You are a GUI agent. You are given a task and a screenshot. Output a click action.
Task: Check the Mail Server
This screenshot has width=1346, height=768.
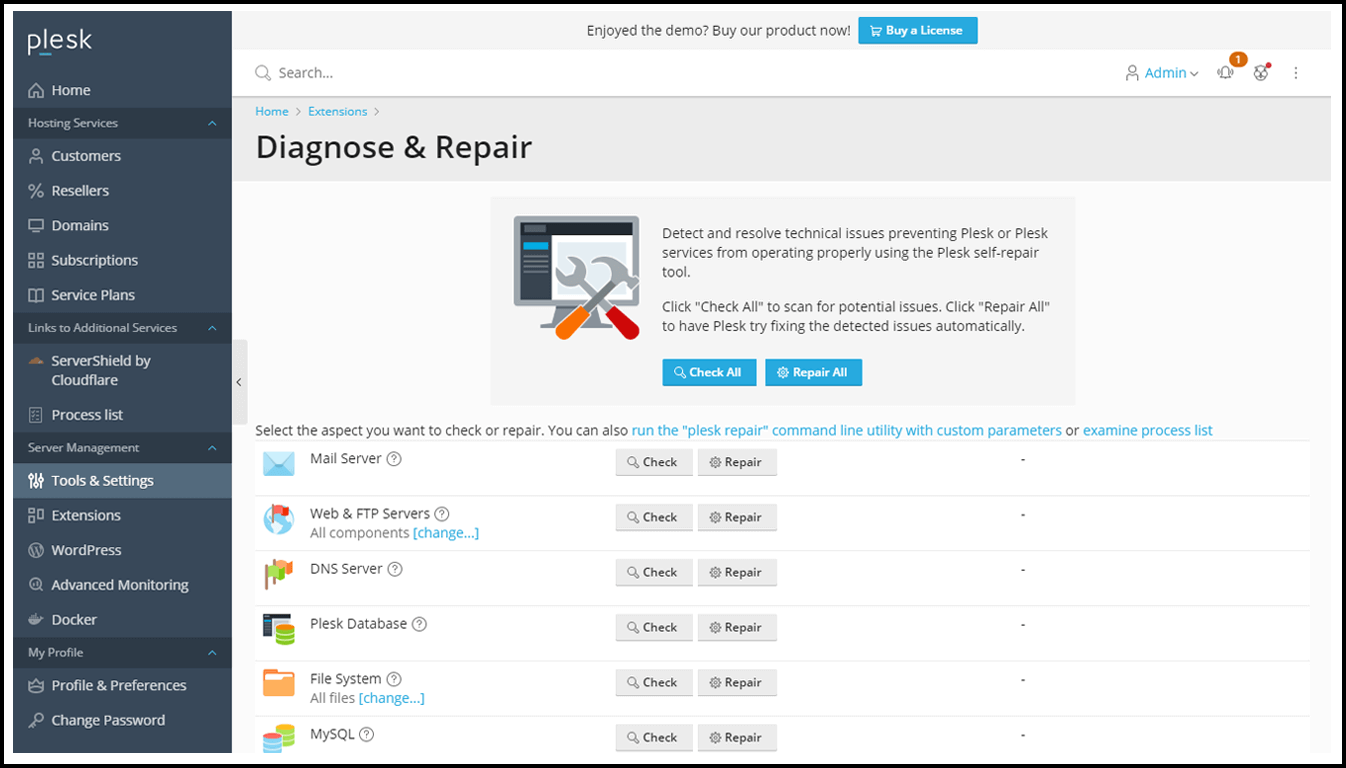pyautogui.click(x=654, y=462)
